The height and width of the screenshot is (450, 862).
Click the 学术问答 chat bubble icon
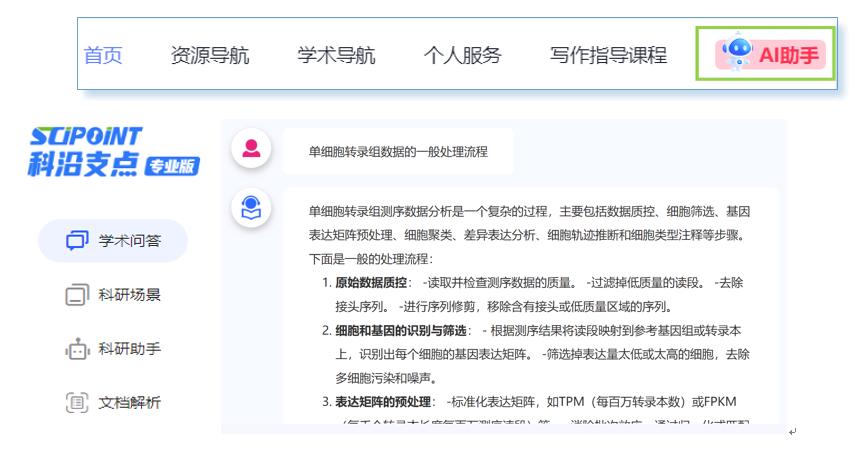click(x=75, y=241)
